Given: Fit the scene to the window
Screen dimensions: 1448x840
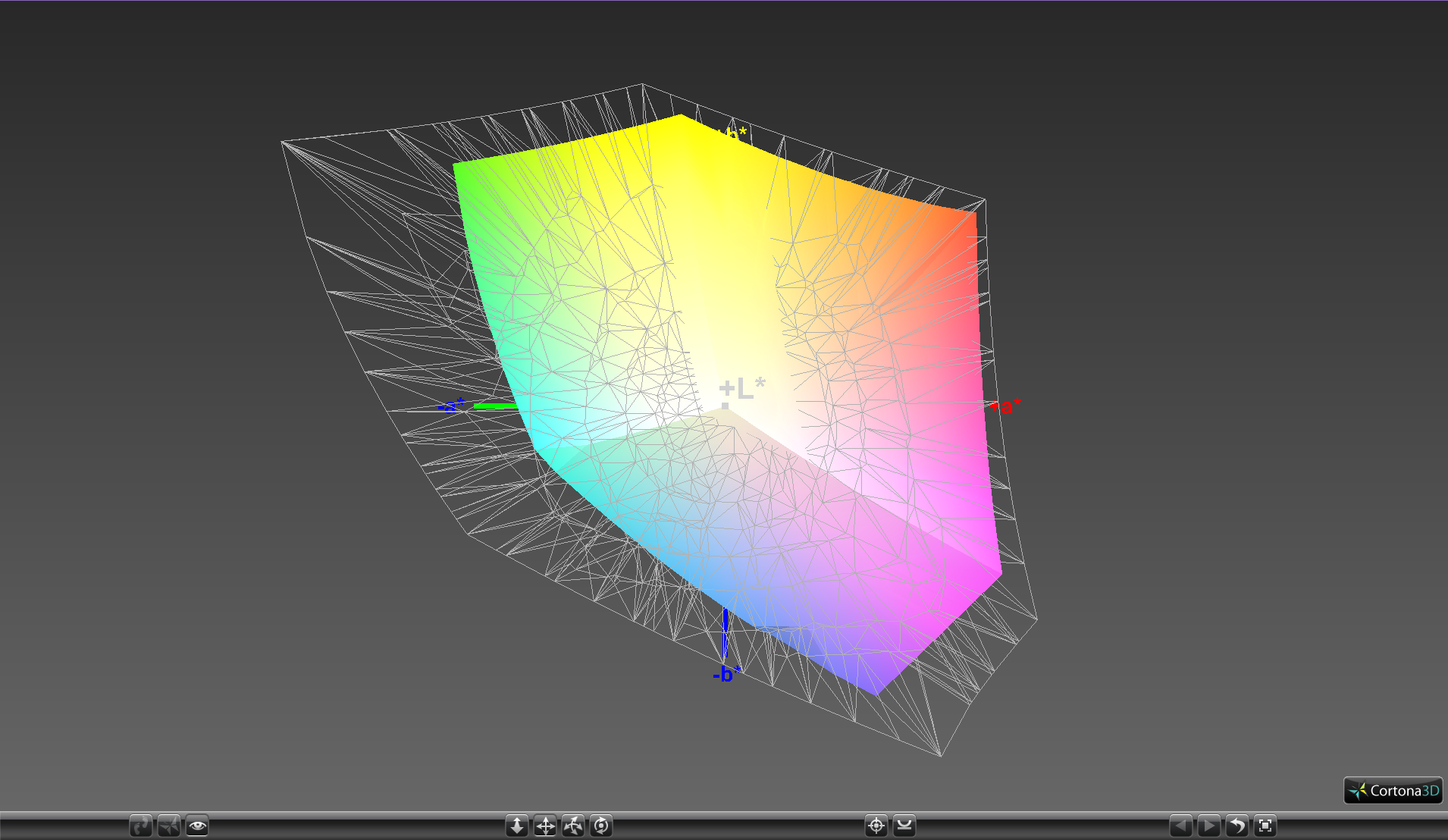Looking at the screenshot, I should click(x=1265, y=826).
